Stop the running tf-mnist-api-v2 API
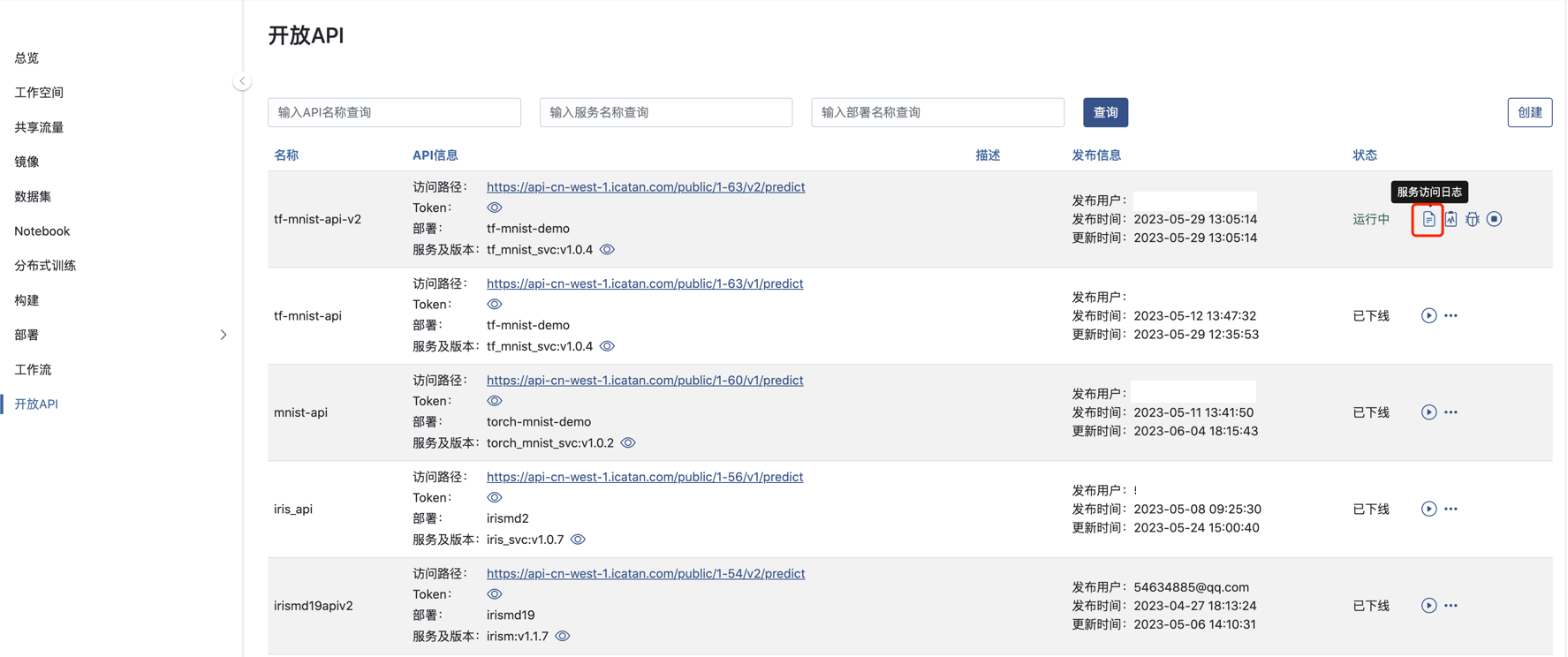Viewport: 1568px width, 657px height. [1494, 219]
